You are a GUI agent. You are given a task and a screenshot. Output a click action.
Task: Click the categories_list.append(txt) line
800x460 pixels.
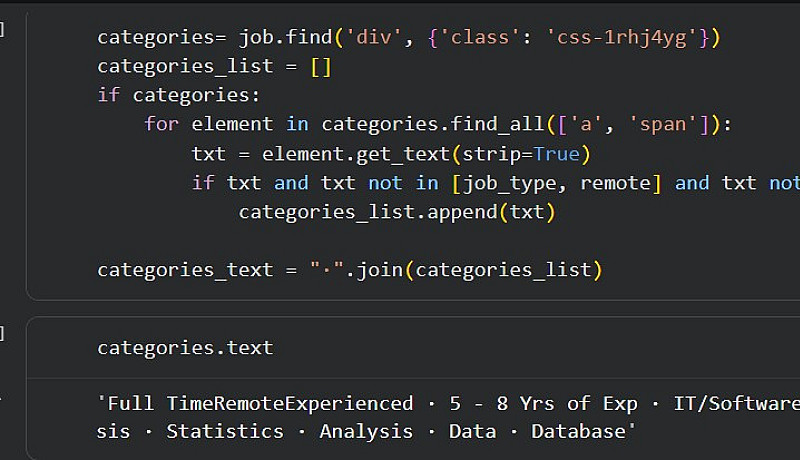pos(396,212)
